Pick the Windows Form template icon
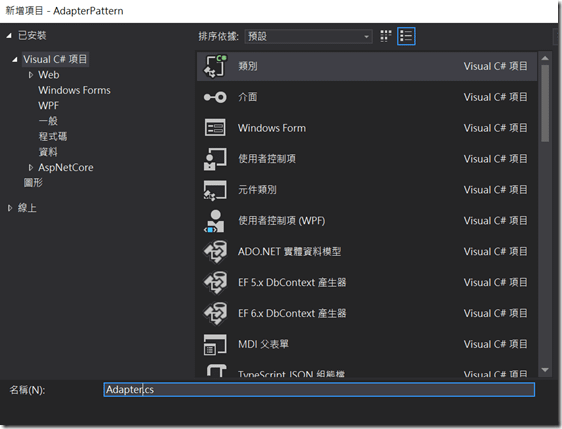The image size is (562, 429). (215, 128)
